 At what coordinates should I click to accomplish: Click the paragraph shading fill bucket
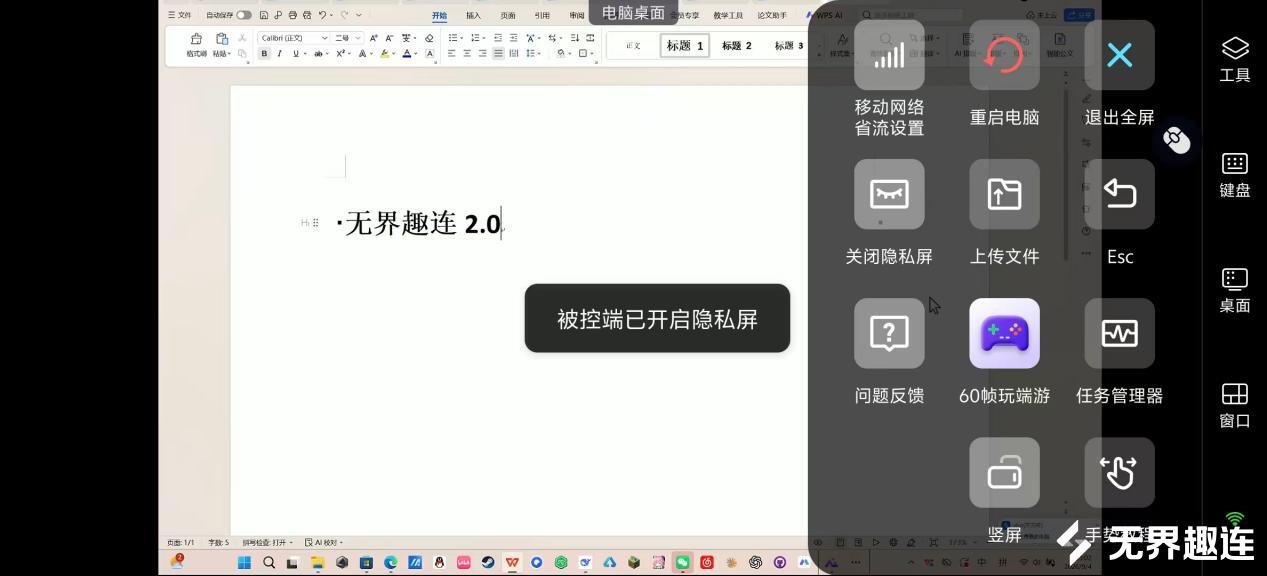pyautogui.click(x=561, y=53)
